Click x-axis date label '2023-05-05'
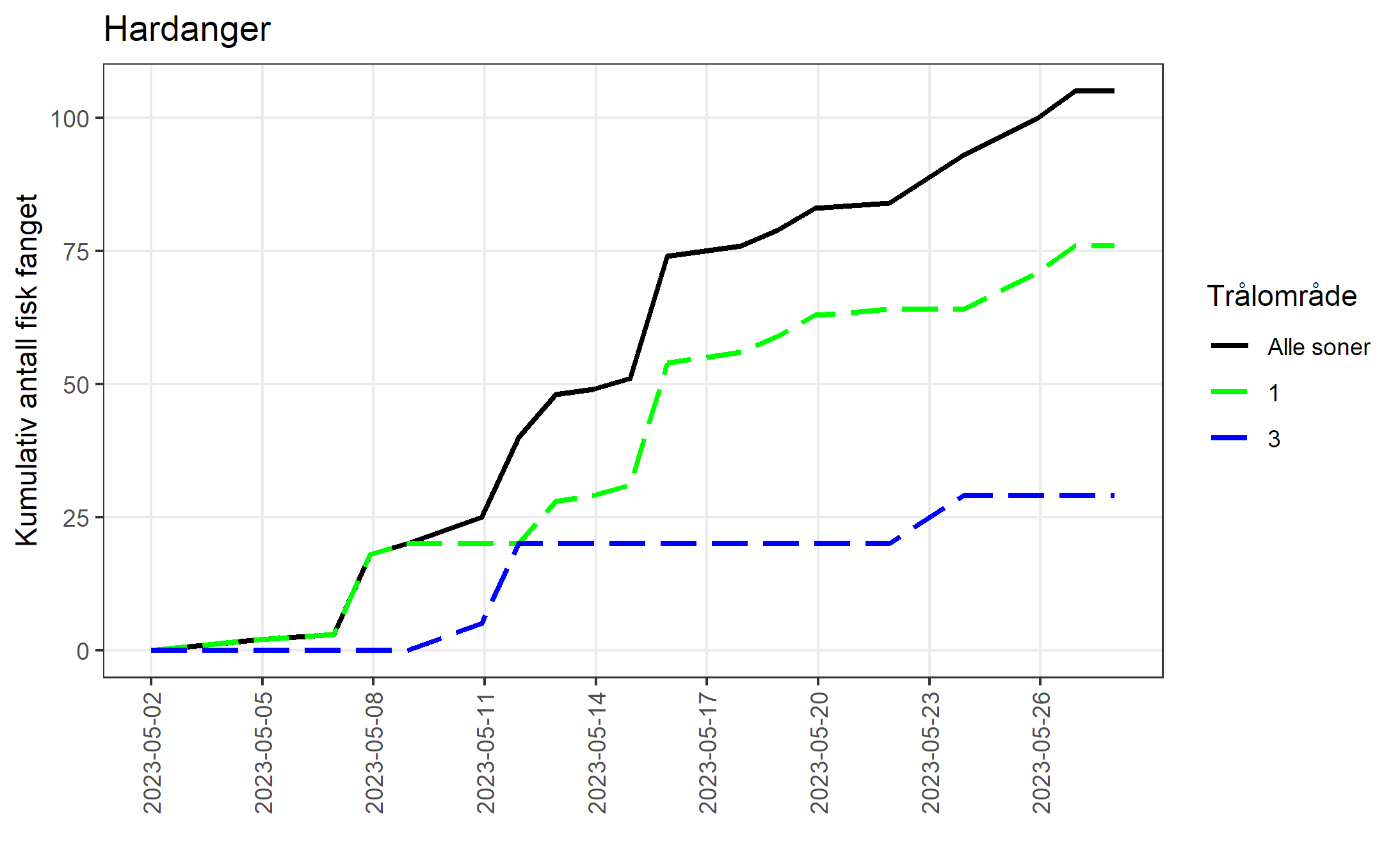1400x864 pixels. [264, 753]
